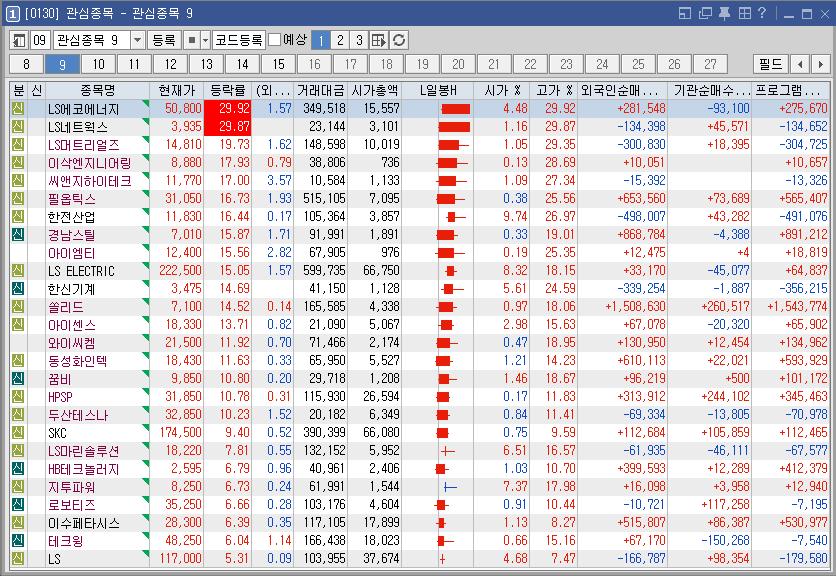Click the window layout icon left of duplicate icon
Viewport: 836px width, 576px height.
point(685,13)
